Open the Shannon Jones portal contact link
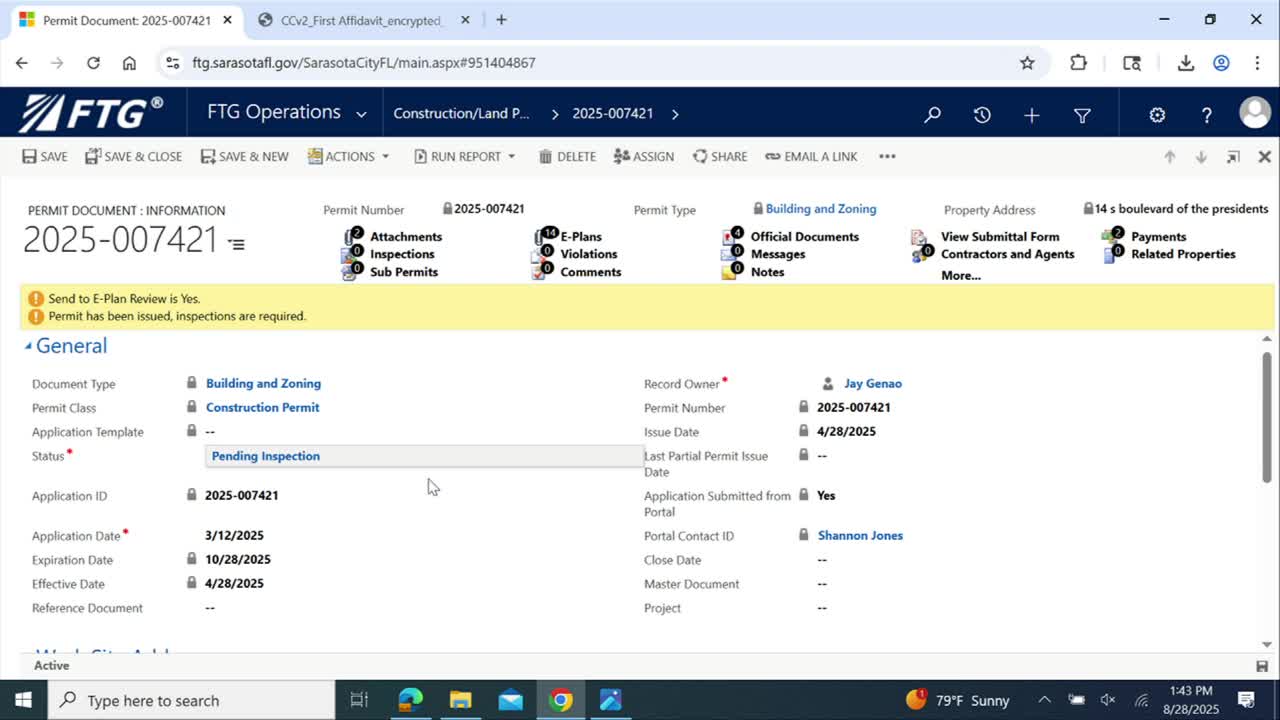1280x720 pixels. (x=860, y=536)
